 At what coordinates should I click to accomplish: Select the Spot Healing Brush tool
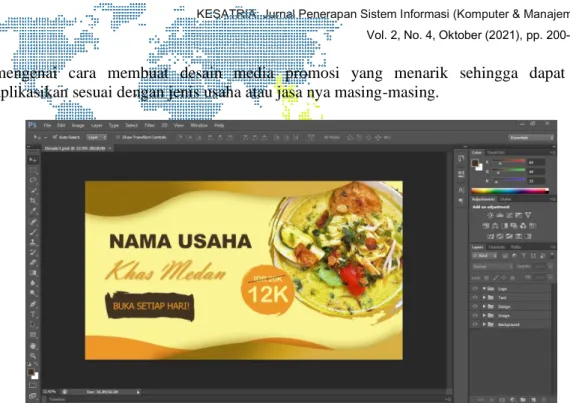tap(33, 222)
